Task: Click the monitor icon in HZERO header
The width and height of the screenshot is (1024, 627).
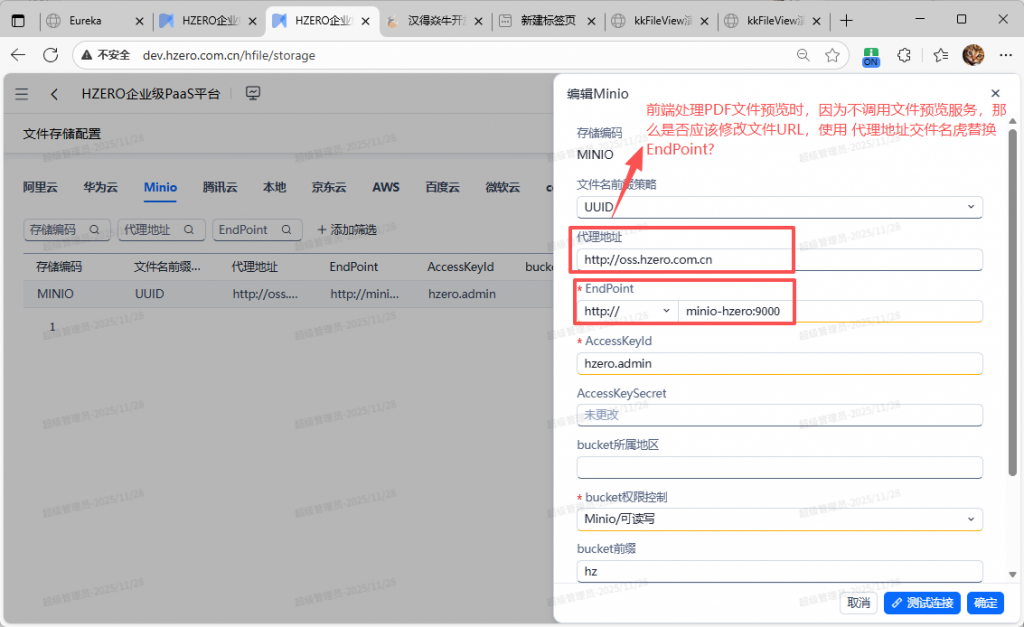Action: pyautogui.click(x=253, y=94)
